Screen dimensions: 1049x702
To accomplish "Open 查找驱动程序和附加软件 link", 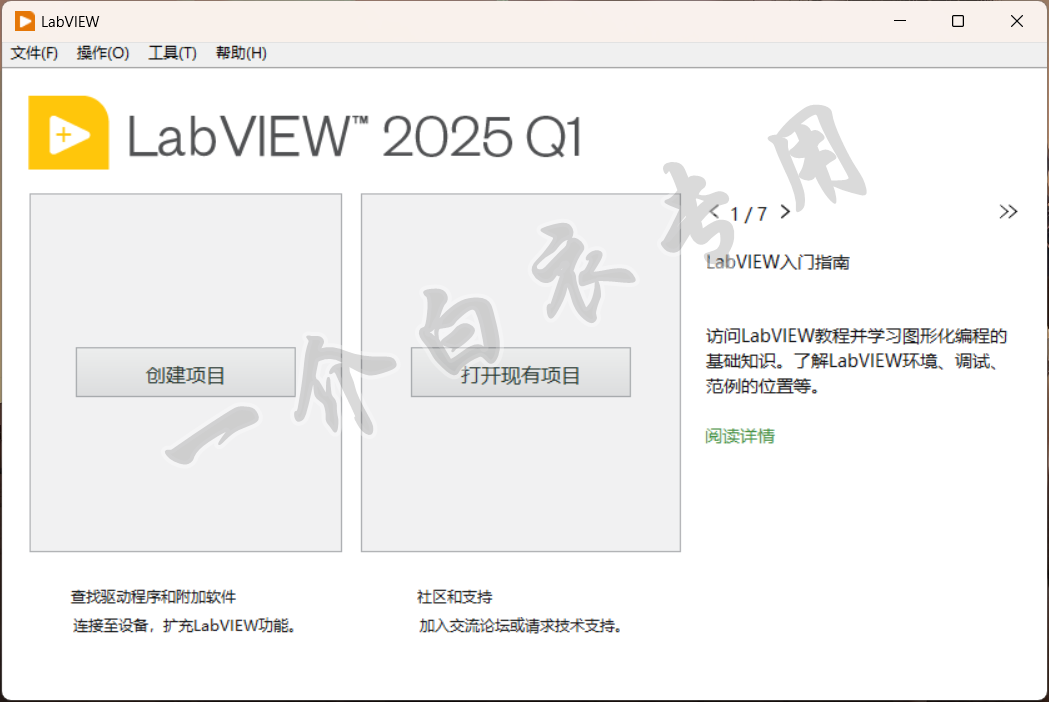I will coord(153,597).
